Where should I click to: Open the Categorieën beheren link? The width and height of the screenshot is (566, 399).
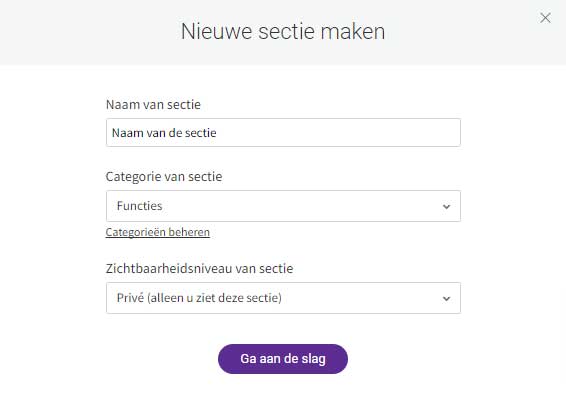[158, 232]
